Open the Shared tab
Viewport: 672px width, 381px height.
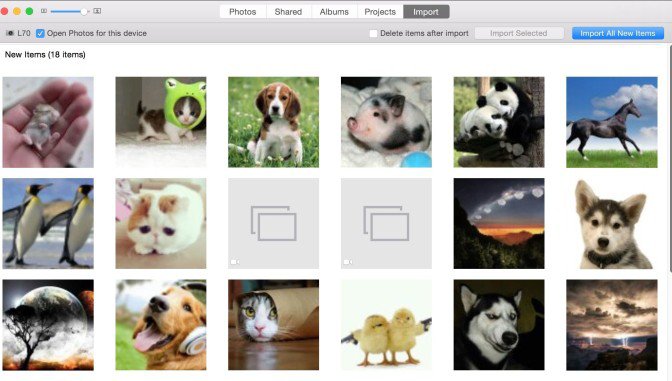click(288, 12)
